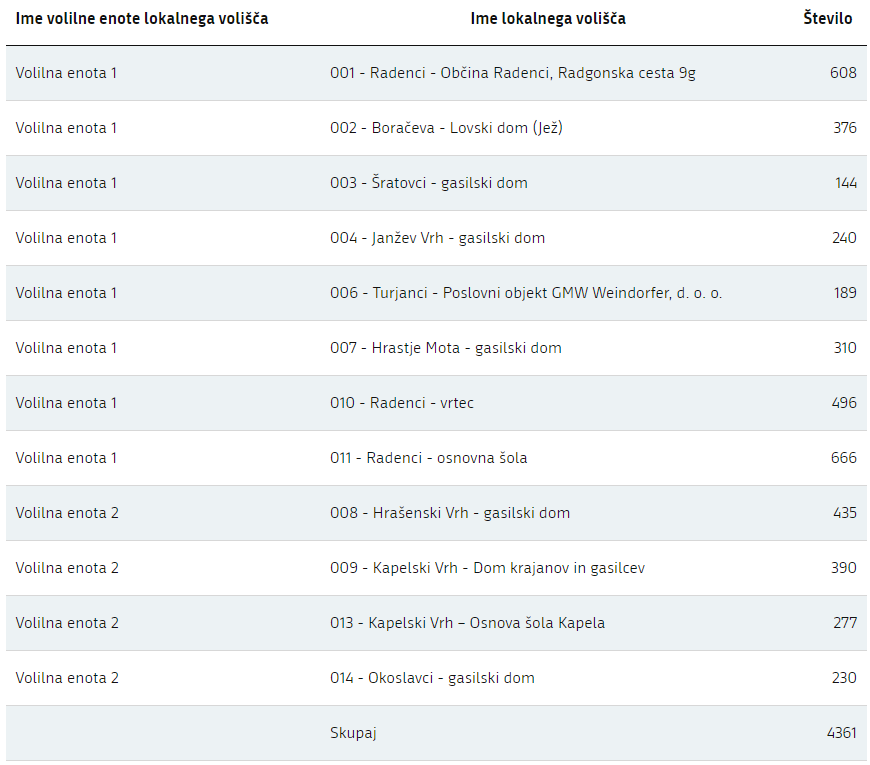Click the 'Število' column header
This screenshot has height=765, width=870.
pos(827,19)
